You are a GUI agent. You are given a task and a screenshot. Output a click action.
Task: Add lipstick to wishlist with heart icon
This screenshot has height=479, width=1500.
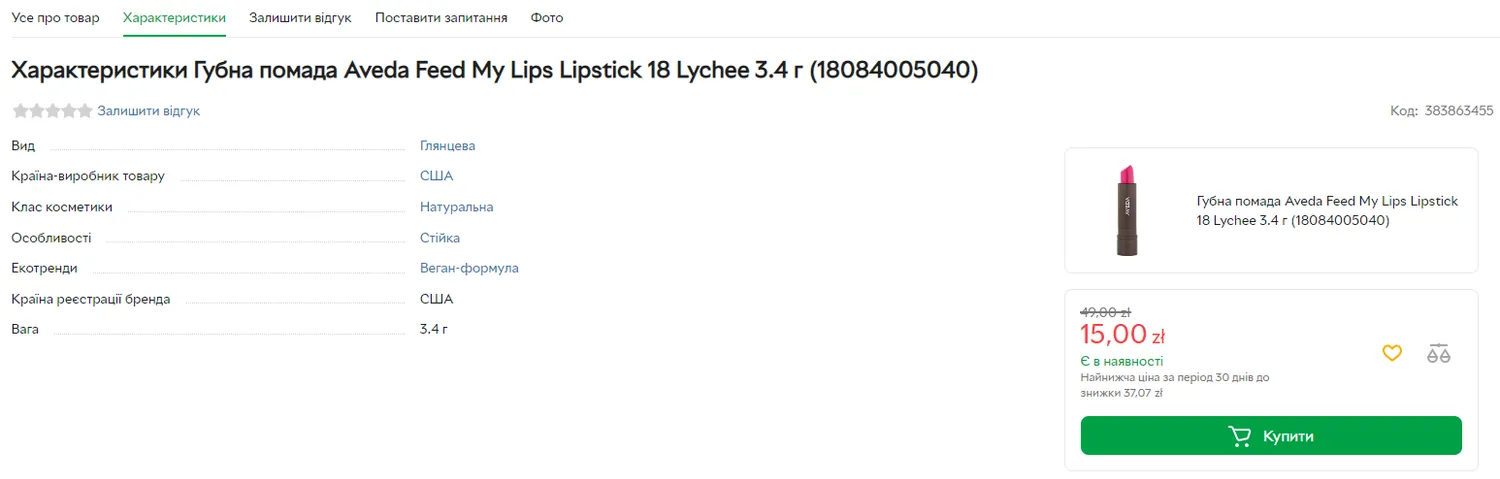coord(1392,353)
